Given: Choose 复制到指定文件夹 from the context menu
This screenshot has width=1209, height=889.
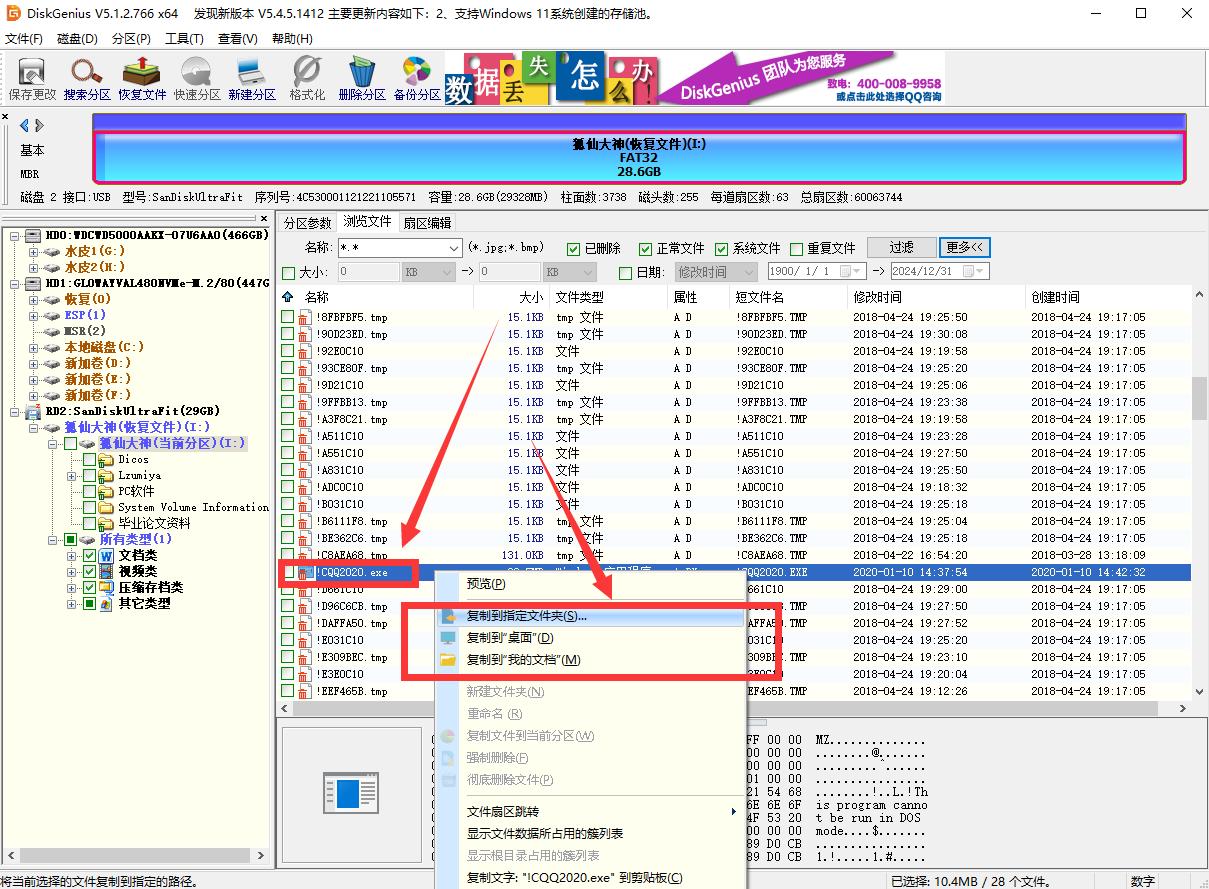Looking at the screenshot, I should (x=526, y=616).
